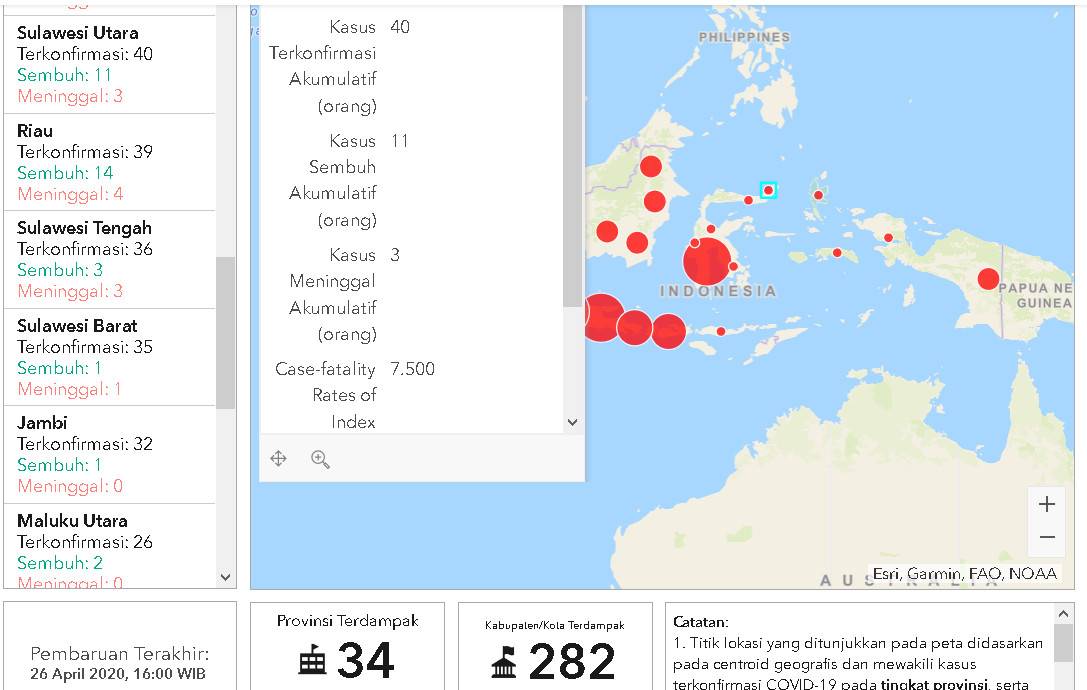Click the red marker on Flores island

point(721,331)
